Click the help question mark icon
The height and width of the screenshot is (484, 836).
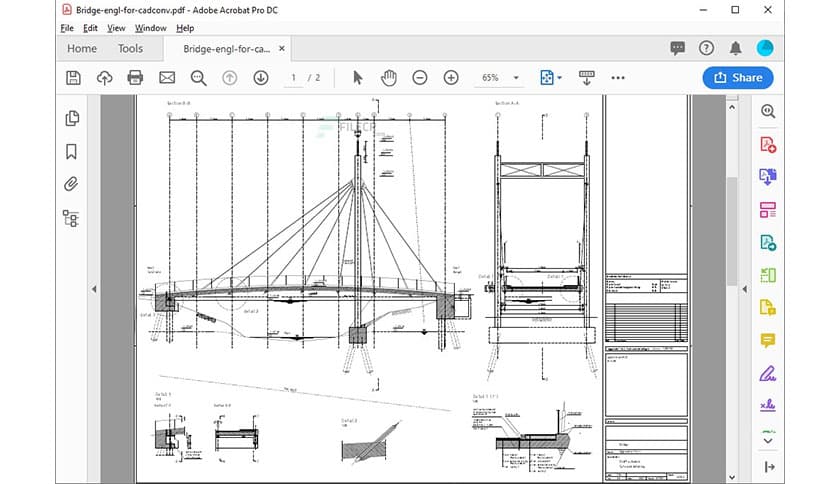pyautogui.click(x=706, y=49)
